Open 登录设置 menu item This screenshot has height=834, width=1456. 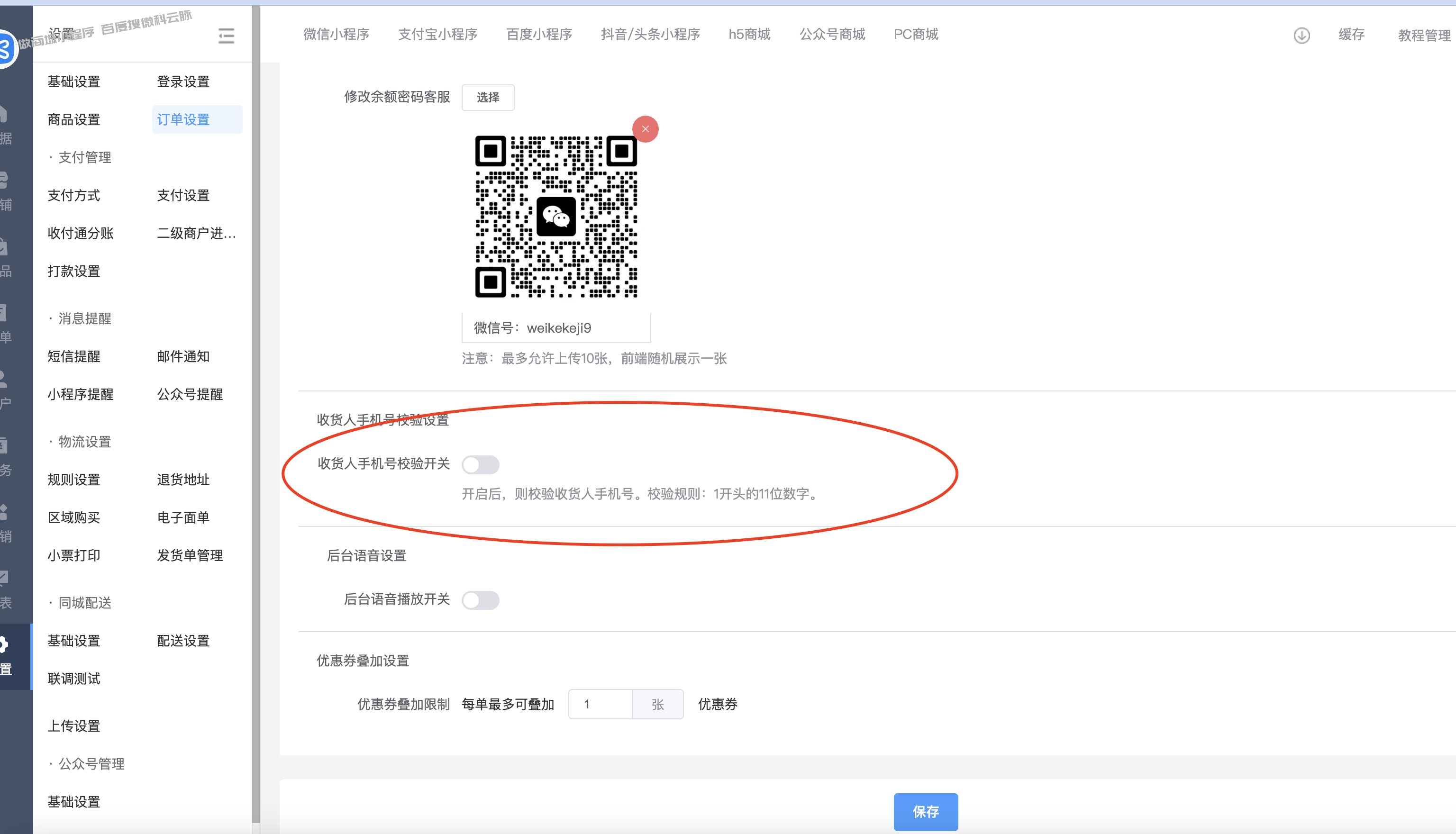coord(183,82)
